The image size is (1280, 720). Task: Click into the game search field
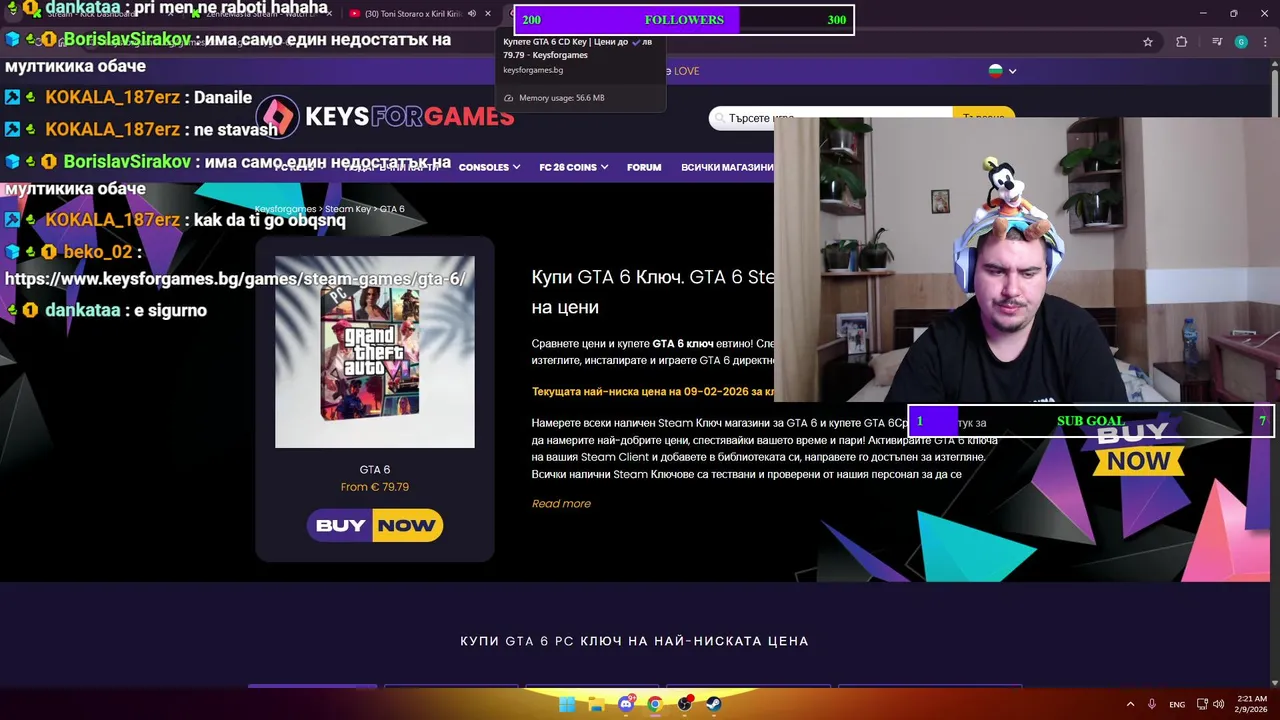(830, 118)
